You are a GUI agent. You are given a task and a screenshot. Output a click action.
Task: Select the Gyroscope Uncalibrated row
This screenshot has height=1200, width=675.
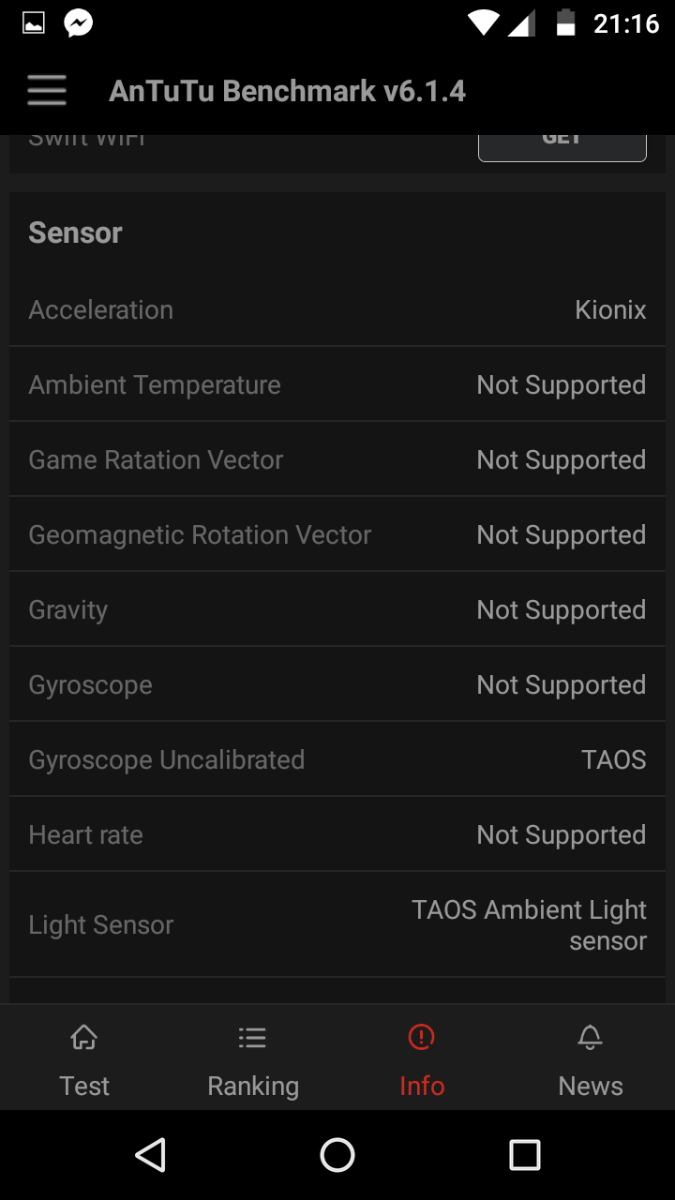click(x=337, y=760)
